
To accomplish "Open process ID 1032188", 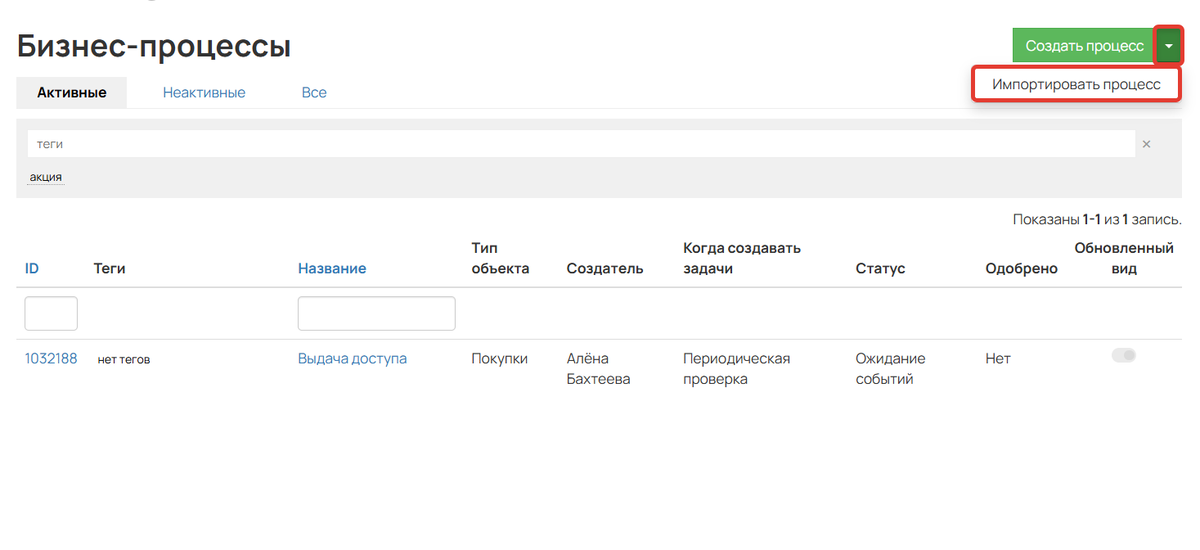I will pyautogui.click(x=51, y=358).
